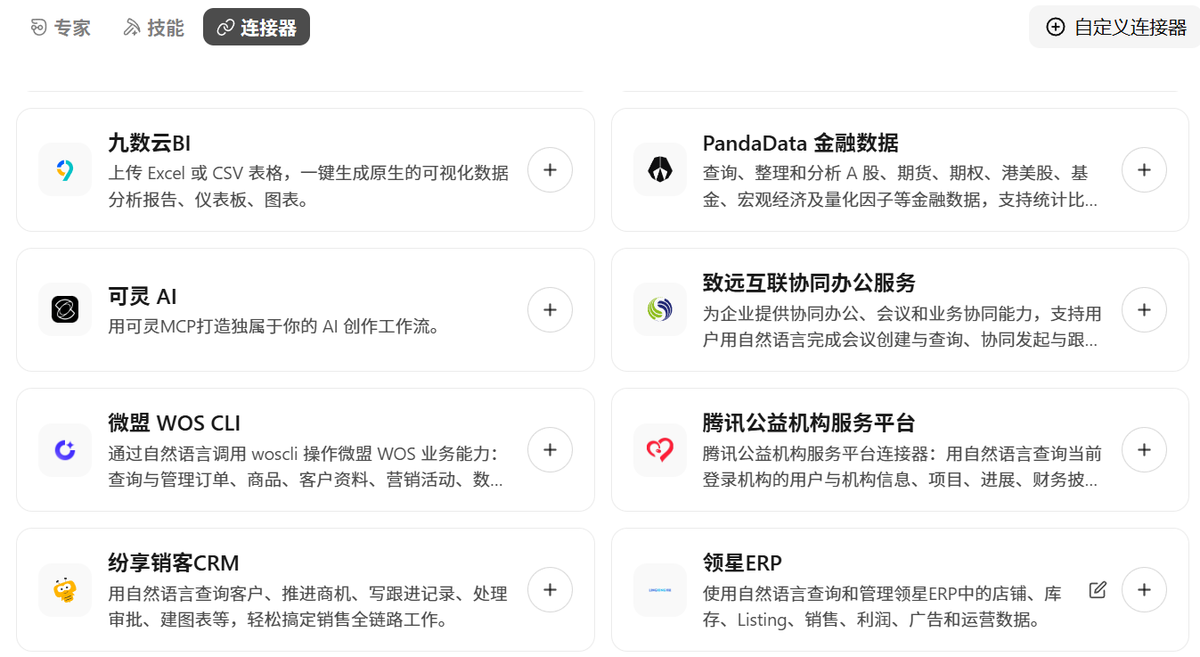The width and height of the screenshot is (1200, 657).
Task: Add the 腾讯公益机构服务平台 connector with plus
Action: click(x=1144, y=450)
